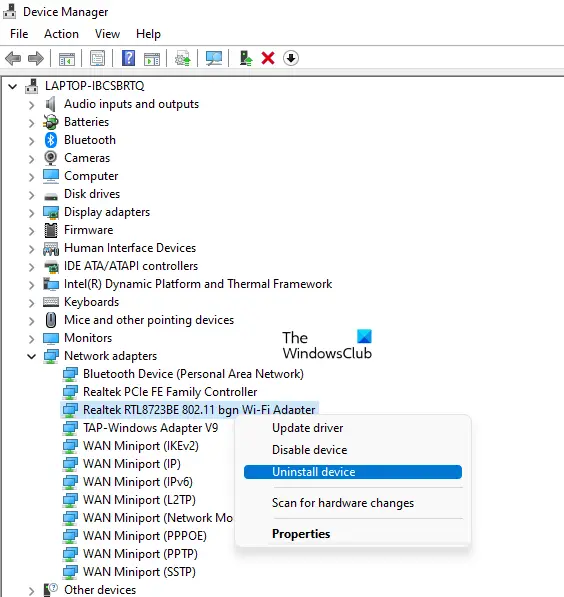The image size is (564, 597).
Task: Select Uninstall device in context menu
Action: (353, 472)
